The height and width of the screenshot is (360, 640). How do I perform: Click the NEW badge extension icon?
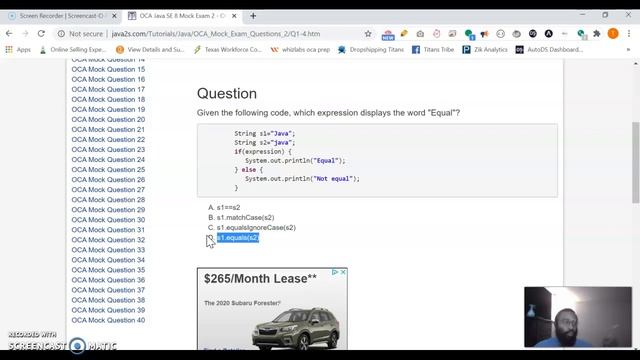pos(388,34)
